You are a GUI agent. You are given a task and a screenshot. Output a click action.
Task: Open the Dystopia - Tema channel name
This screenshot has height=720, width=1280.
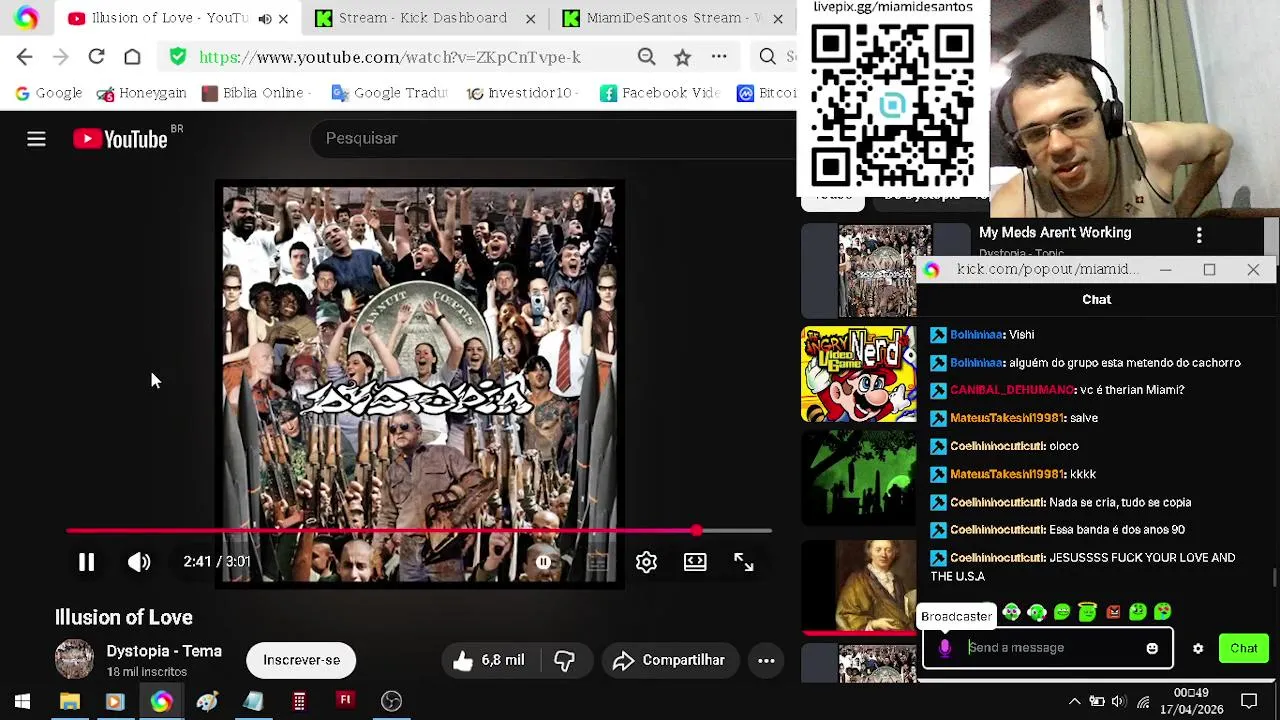(164, 651)
